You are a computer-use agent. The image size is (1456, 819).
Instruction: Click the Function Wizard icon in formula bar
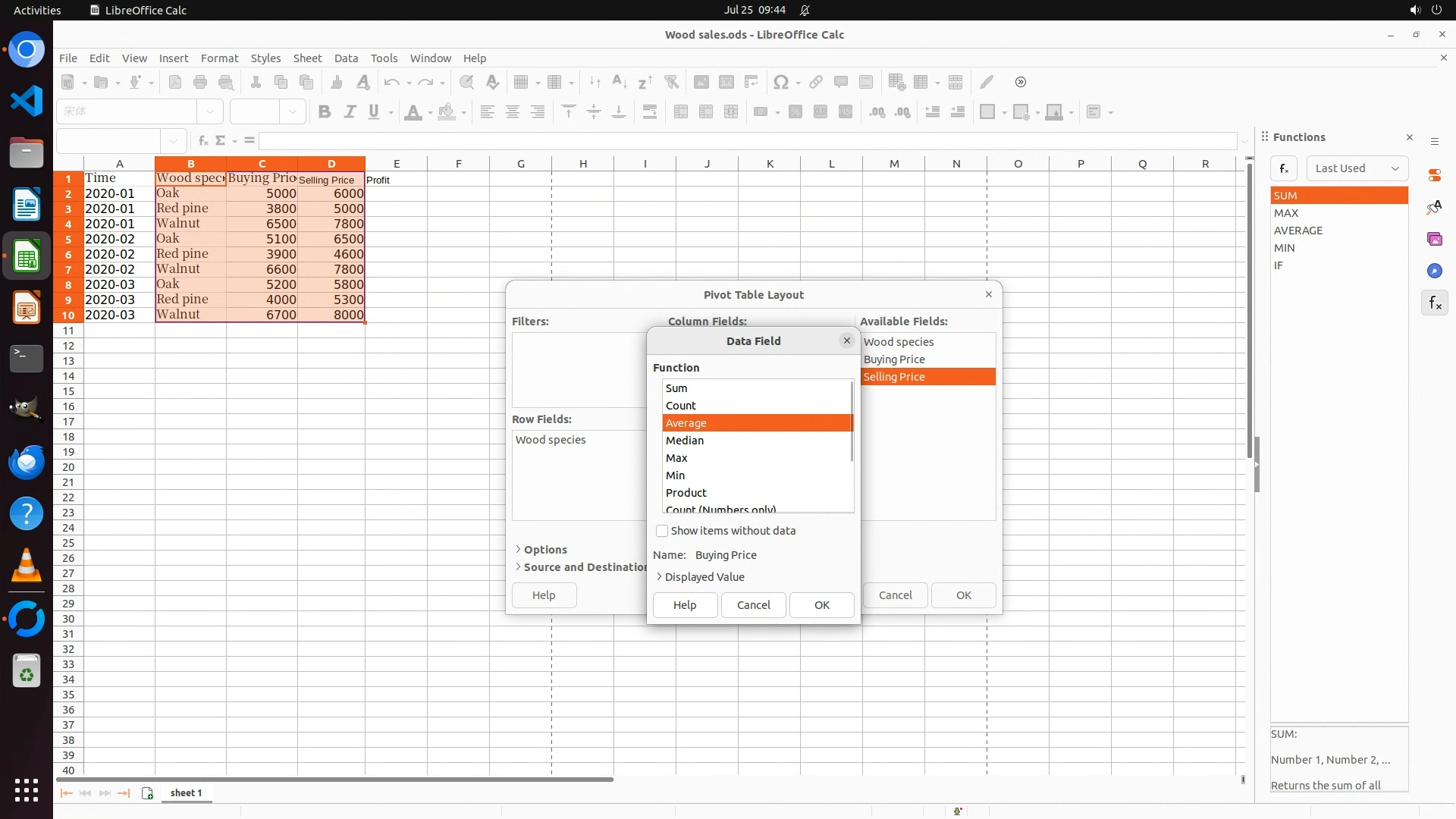pos(202,140)
